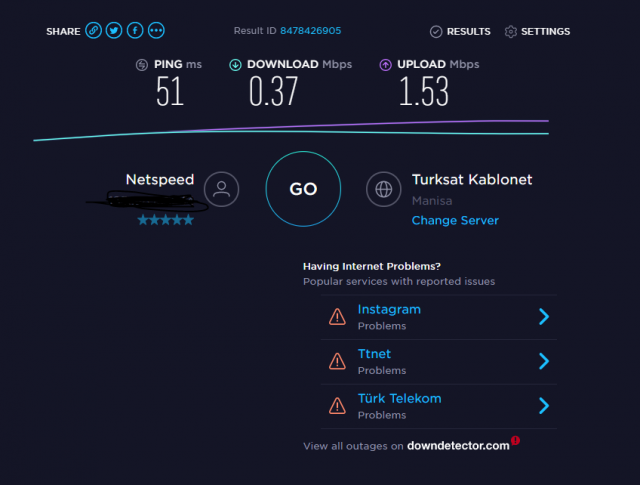The width and height of the screenshot is (640, 485).
Task: Open Result ID 8478426905 link
Action: pyautogui.click(x=311, y=31)
